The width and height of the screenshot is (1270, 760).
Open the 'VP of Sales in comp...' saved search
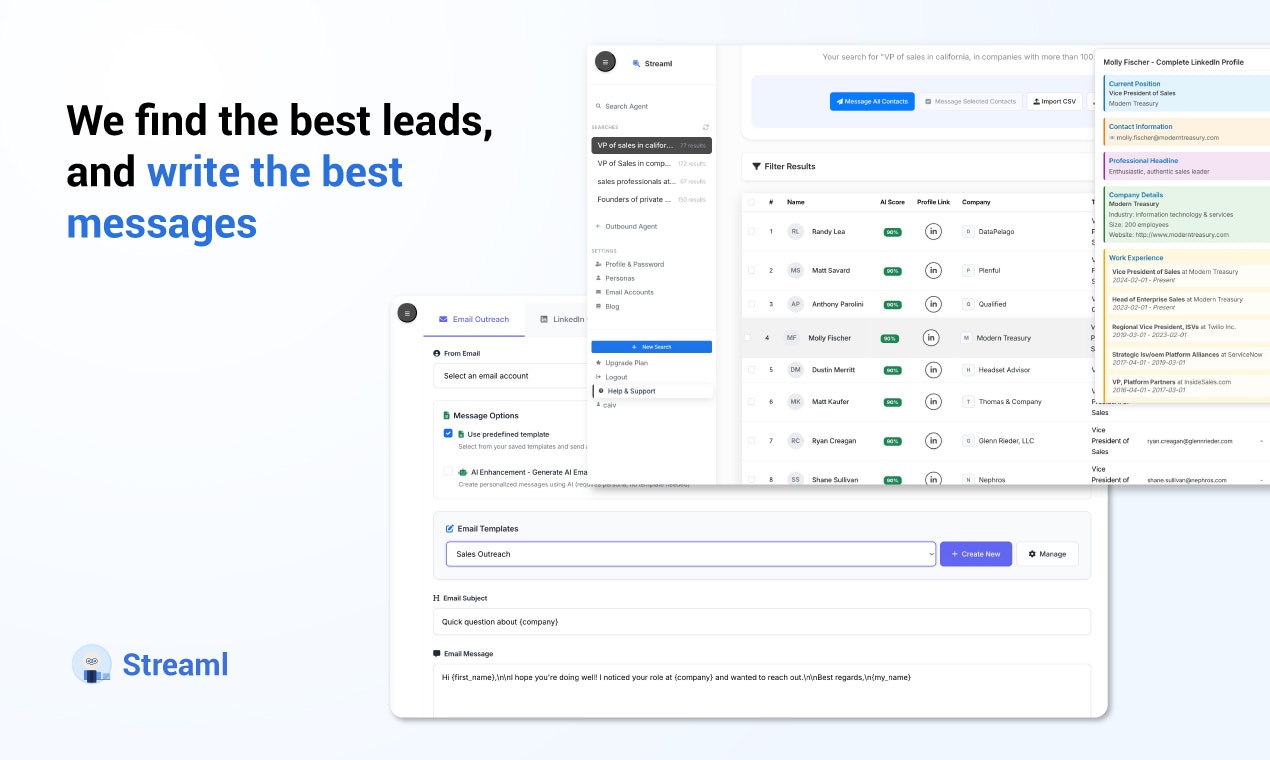(651, 163)
